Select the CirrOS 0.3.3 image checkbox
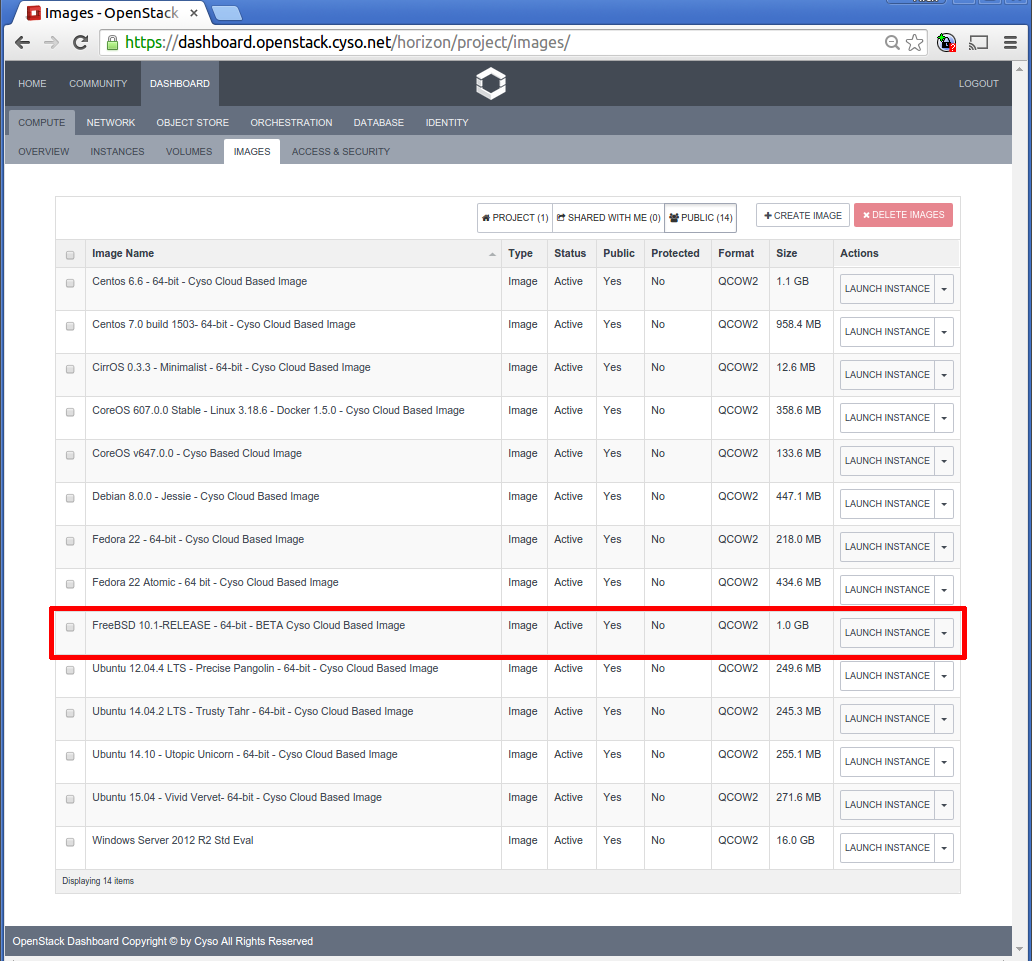1032x961 pixels. [x=70, y=369]
